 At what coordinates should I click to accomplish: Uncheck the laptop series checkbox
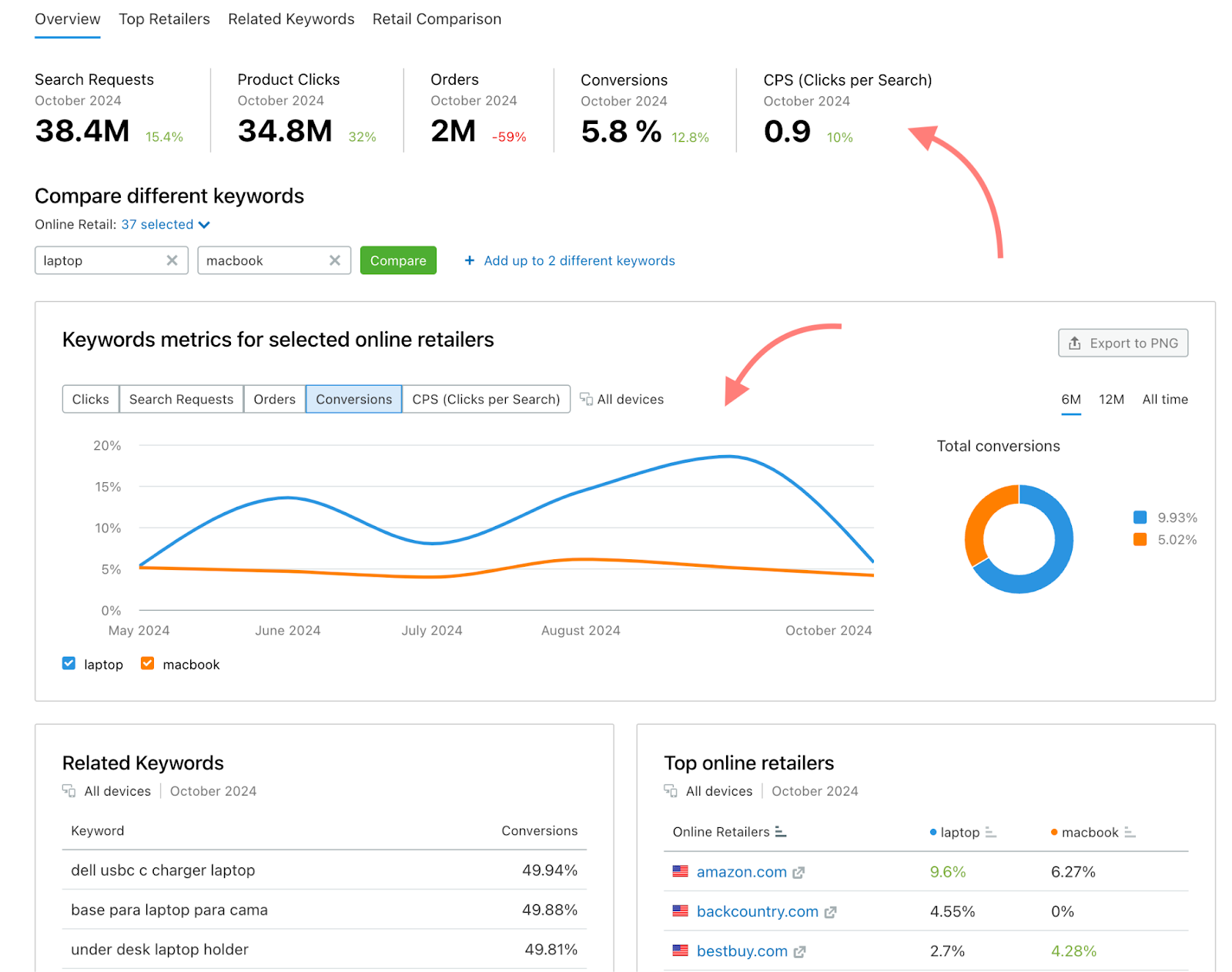[69, 663]
